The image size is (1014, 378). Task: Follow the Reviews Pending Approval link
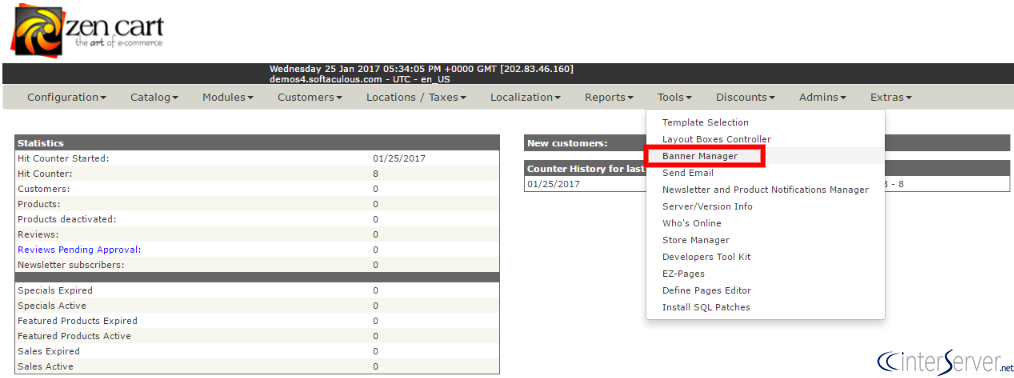(79, 249)
